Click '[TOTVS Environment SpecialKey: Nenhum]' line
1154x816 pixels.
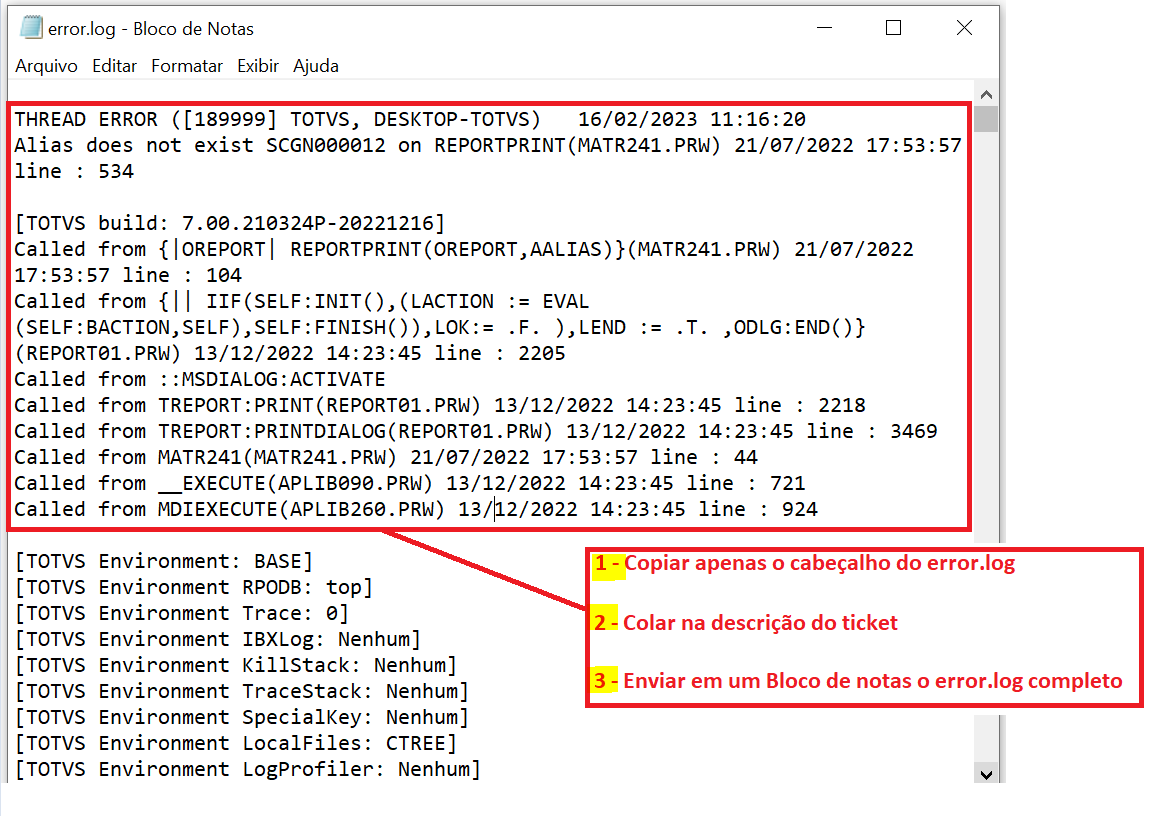[241, 717]
